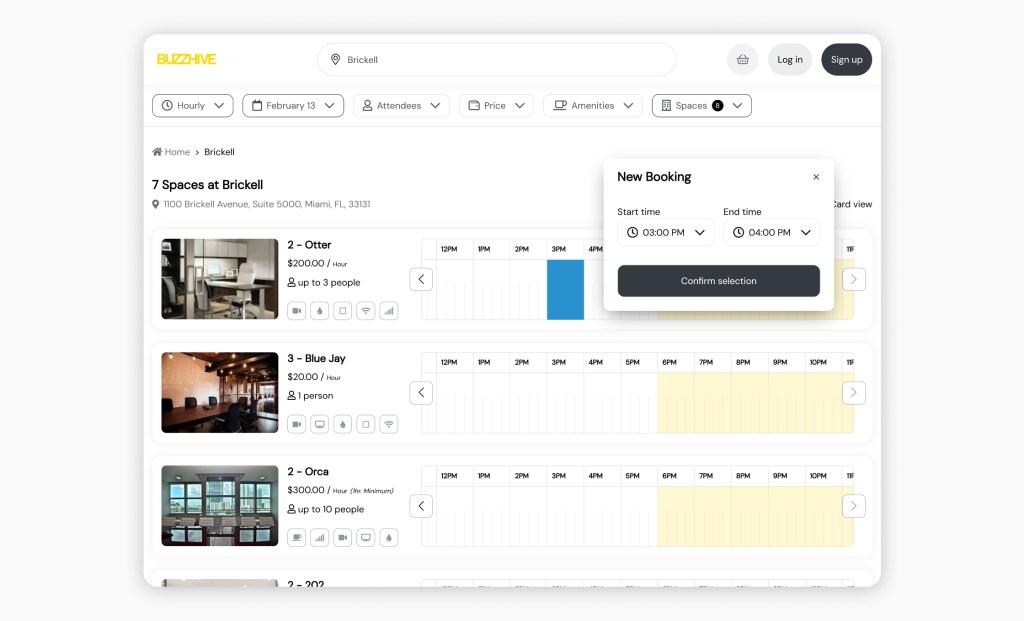Click the signal bars amenity icon for Orca

click(319, 537)
